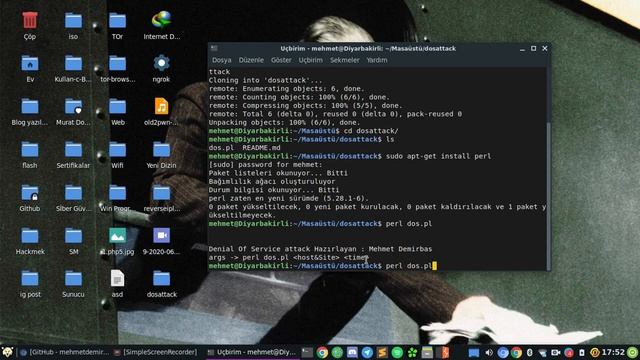Open the Dosya menu in terminal
The width and height of the screenshot is (640, 360).
point(222,60)
